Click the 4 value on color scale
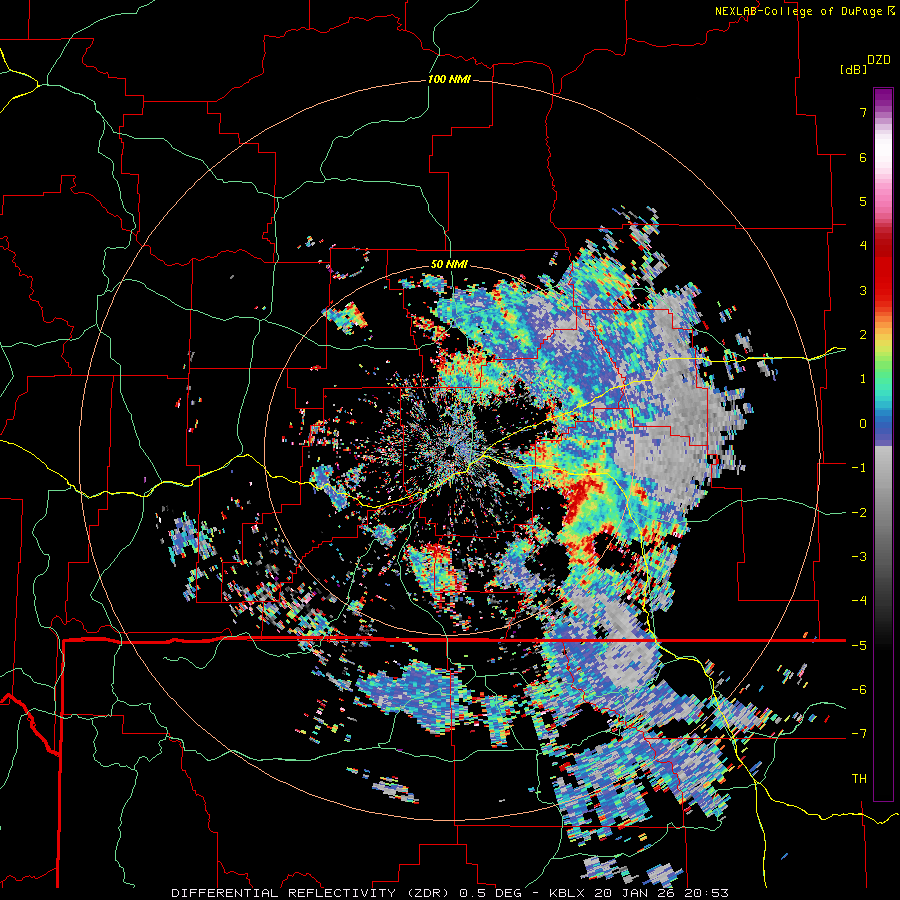Image resolution: width=900 pixels, height=900 pixels. click(863, 246)
